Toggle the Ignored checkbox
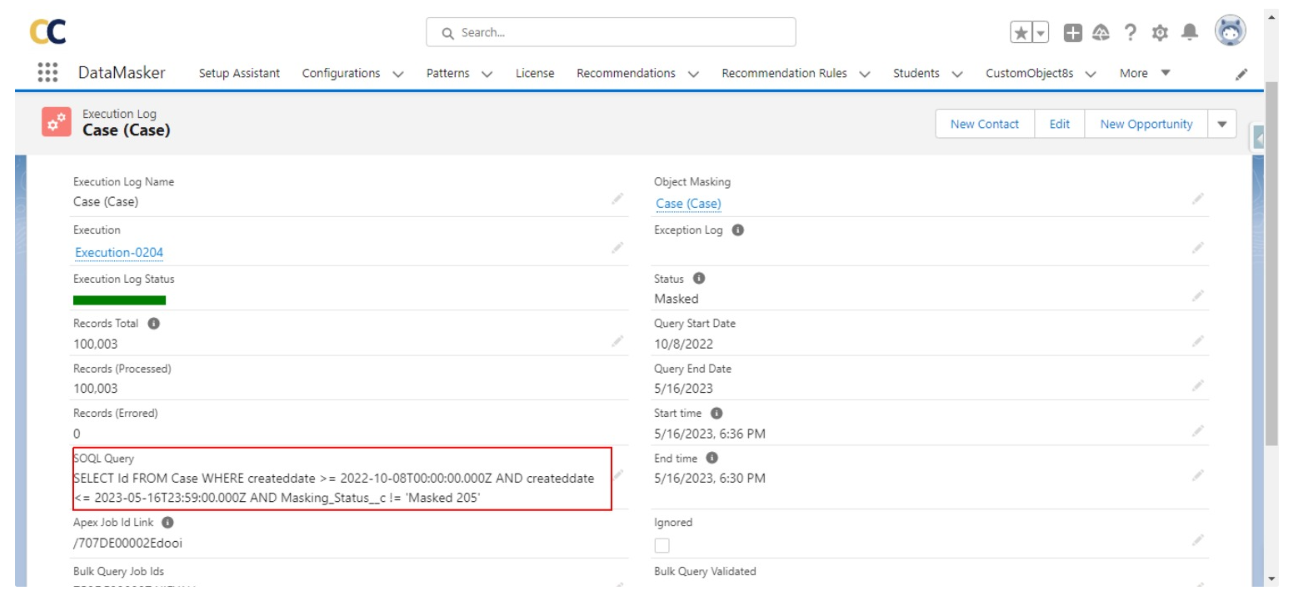The width and height of the screenshot is (1290, 596). (x=662, y=545)
